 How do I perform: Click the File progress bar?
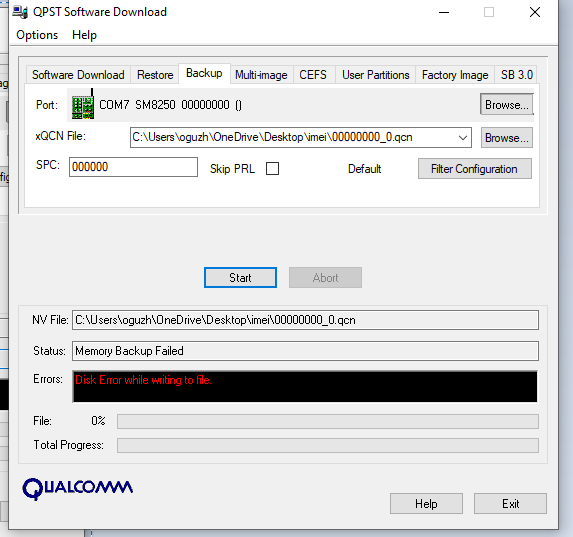(328, 421)
